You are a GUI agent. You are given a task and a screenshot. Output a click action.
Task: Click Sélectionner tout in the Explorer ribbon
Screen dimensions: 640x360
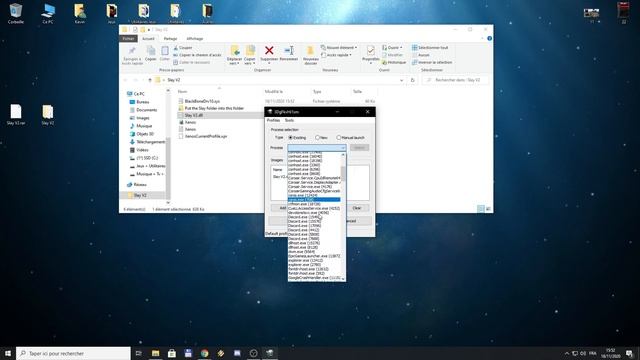[x=430, y=48]
